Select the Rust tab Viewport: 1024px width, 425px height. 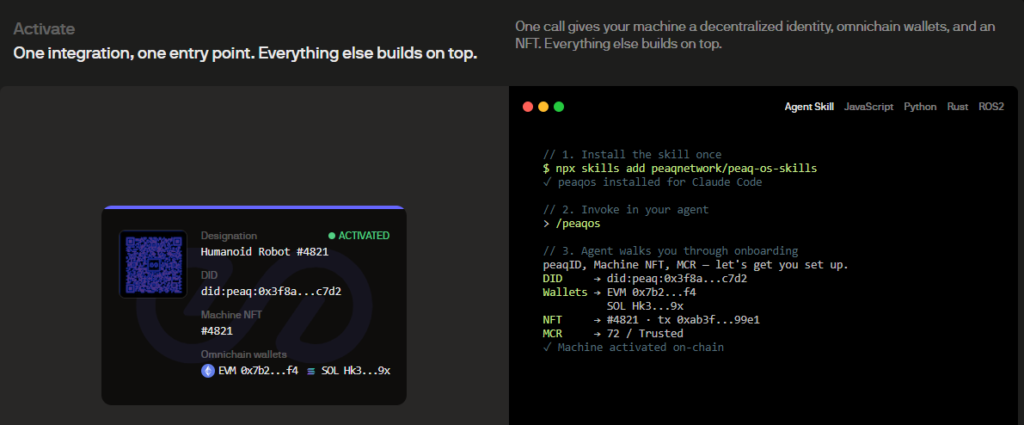957,106
